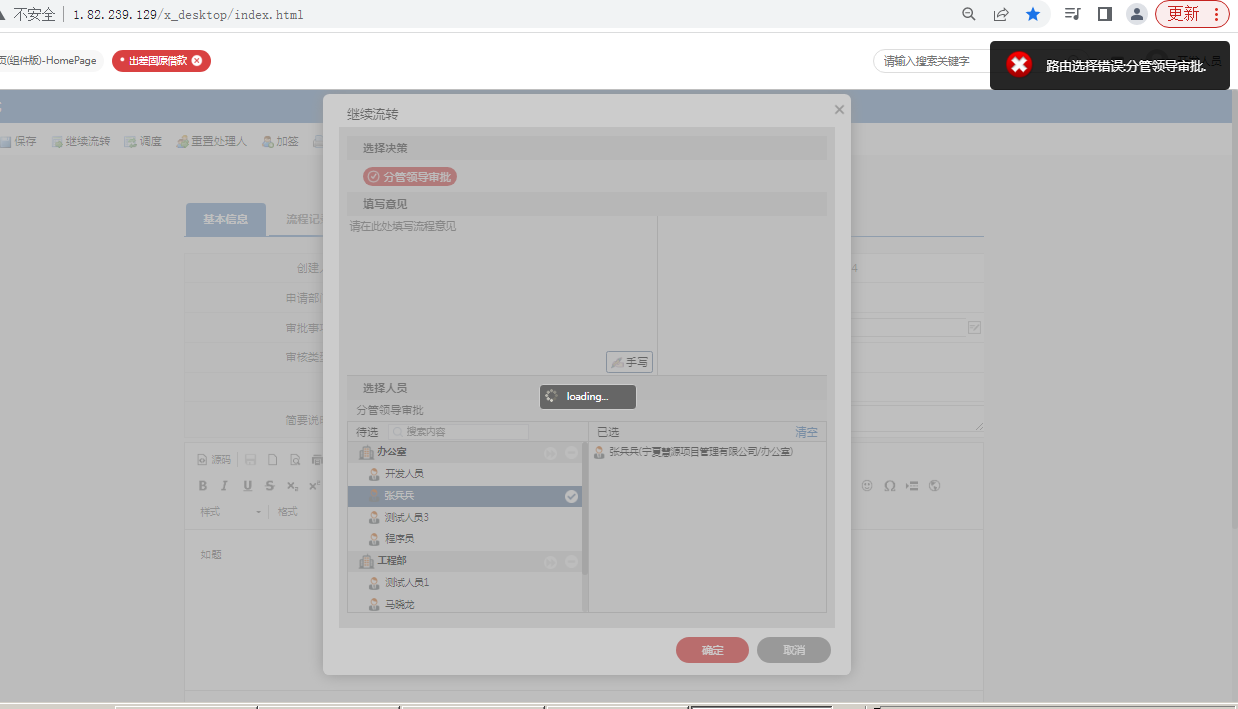Click 重置处理人 in the toolbar
1238x709 pixels.
coord(211,141)
